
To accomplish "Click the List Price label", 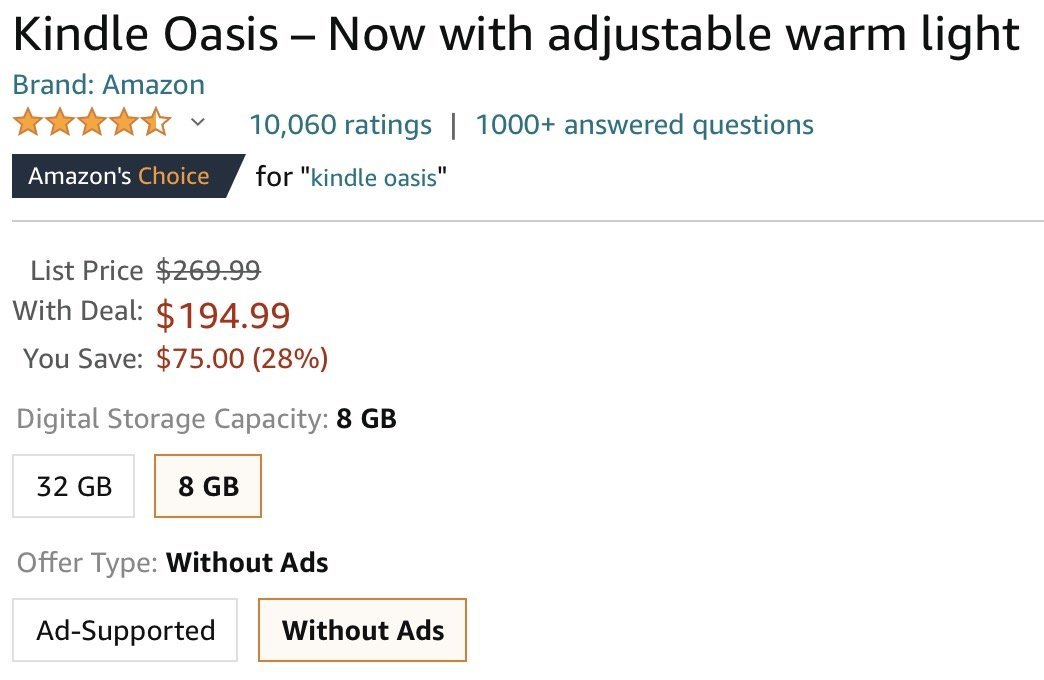I will (x=87, y=270).
